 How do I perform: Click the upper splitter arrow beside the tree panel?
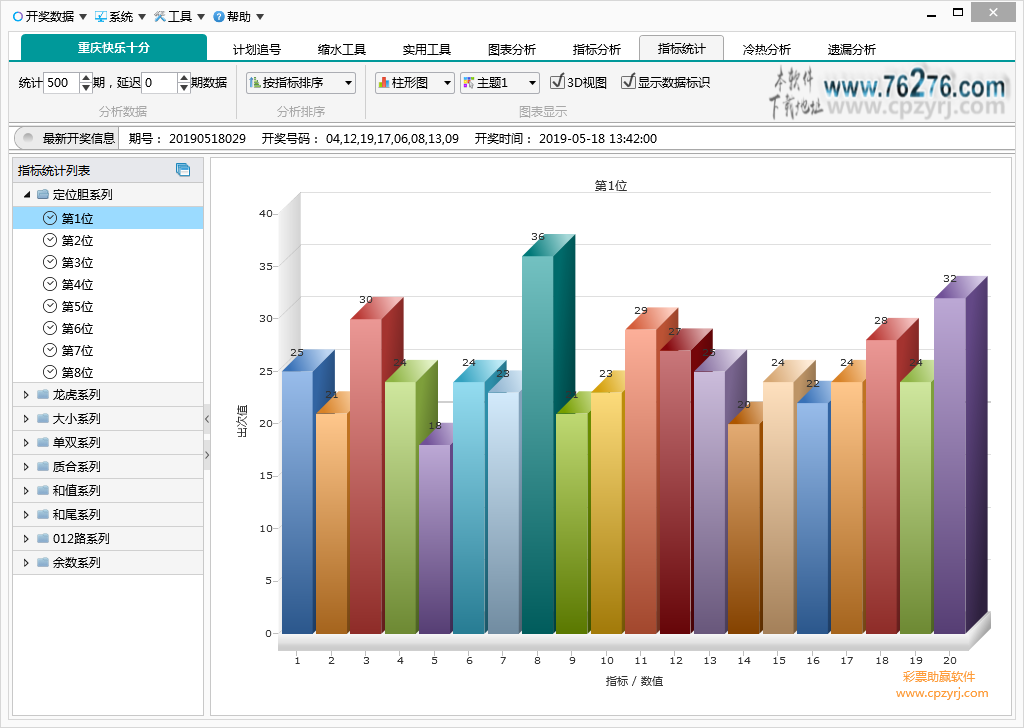(207, 419)
